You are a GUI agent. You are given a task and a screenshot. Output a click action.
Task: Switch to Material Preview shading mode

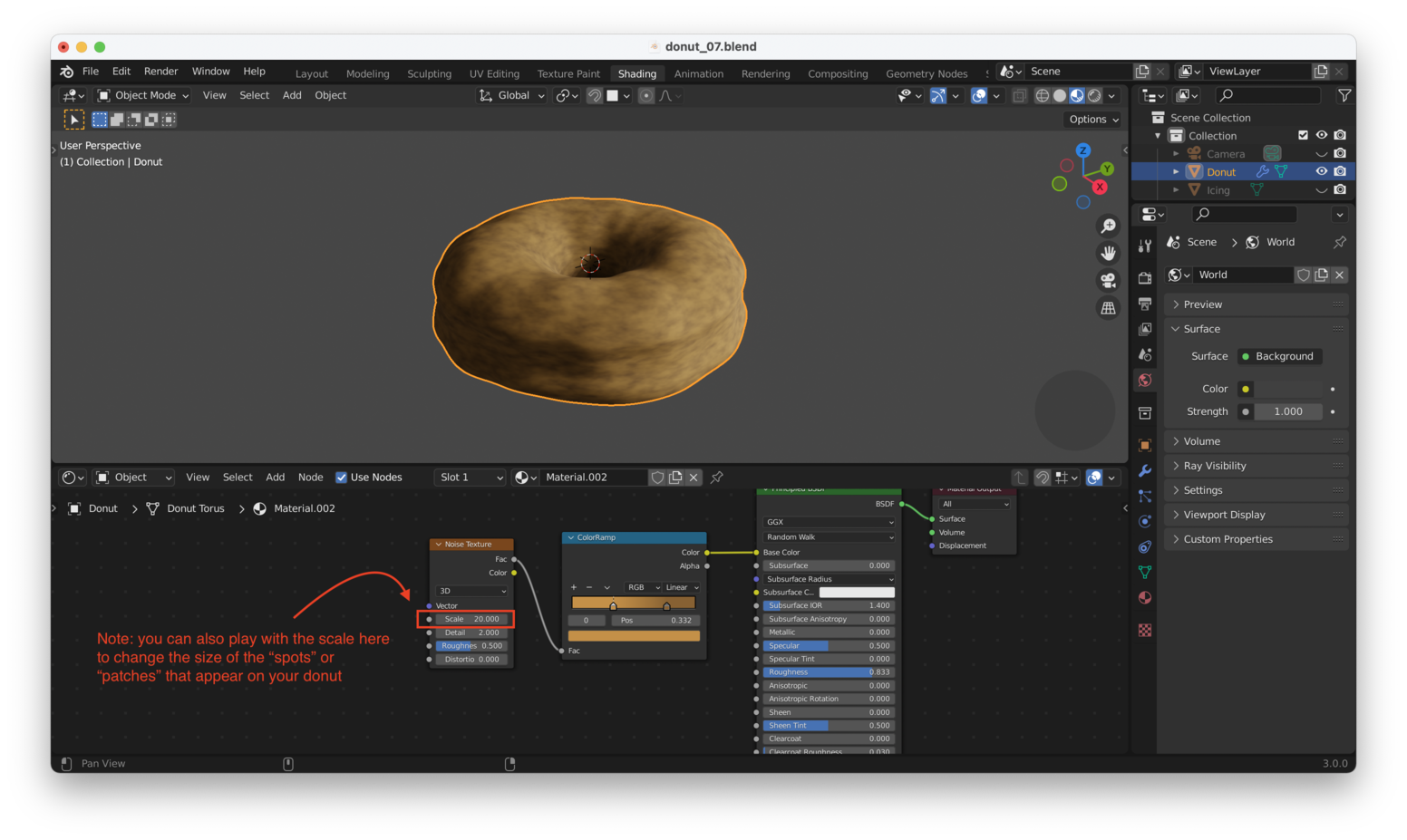1077,95
